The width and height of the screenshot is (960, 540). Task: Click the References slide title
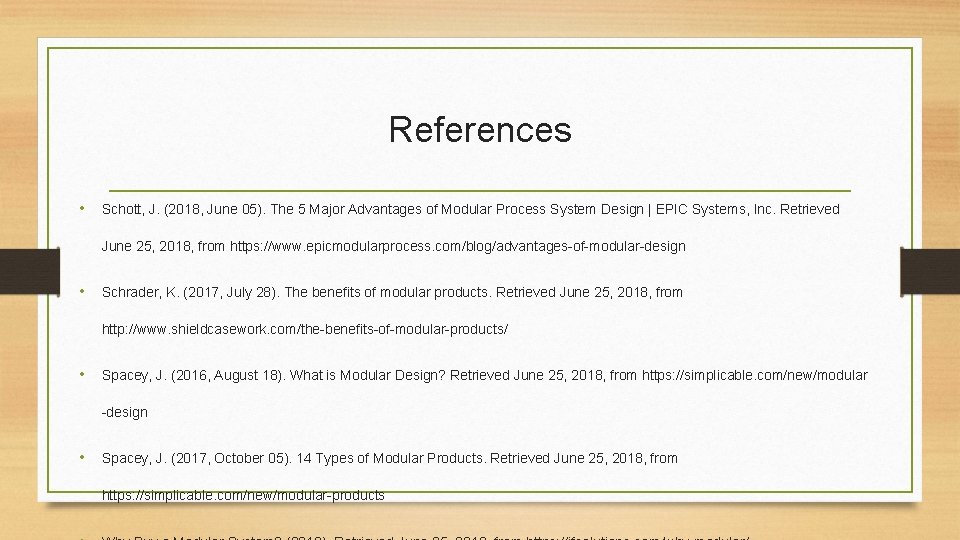(480, 129)
